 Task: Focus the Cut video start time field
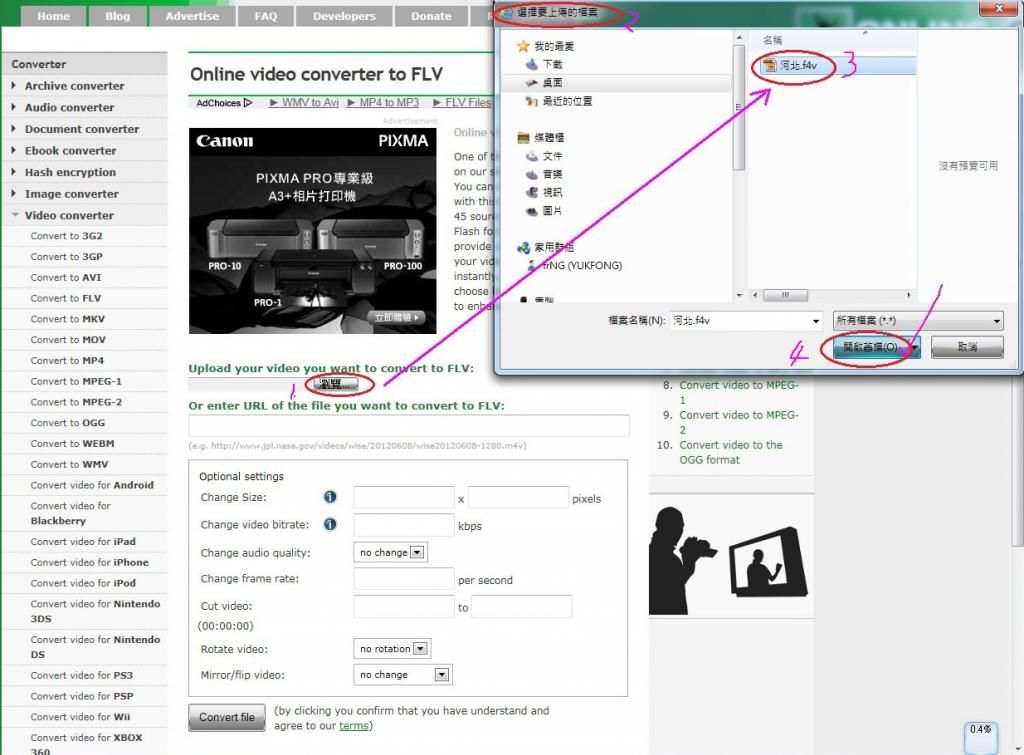click(404, 606)
